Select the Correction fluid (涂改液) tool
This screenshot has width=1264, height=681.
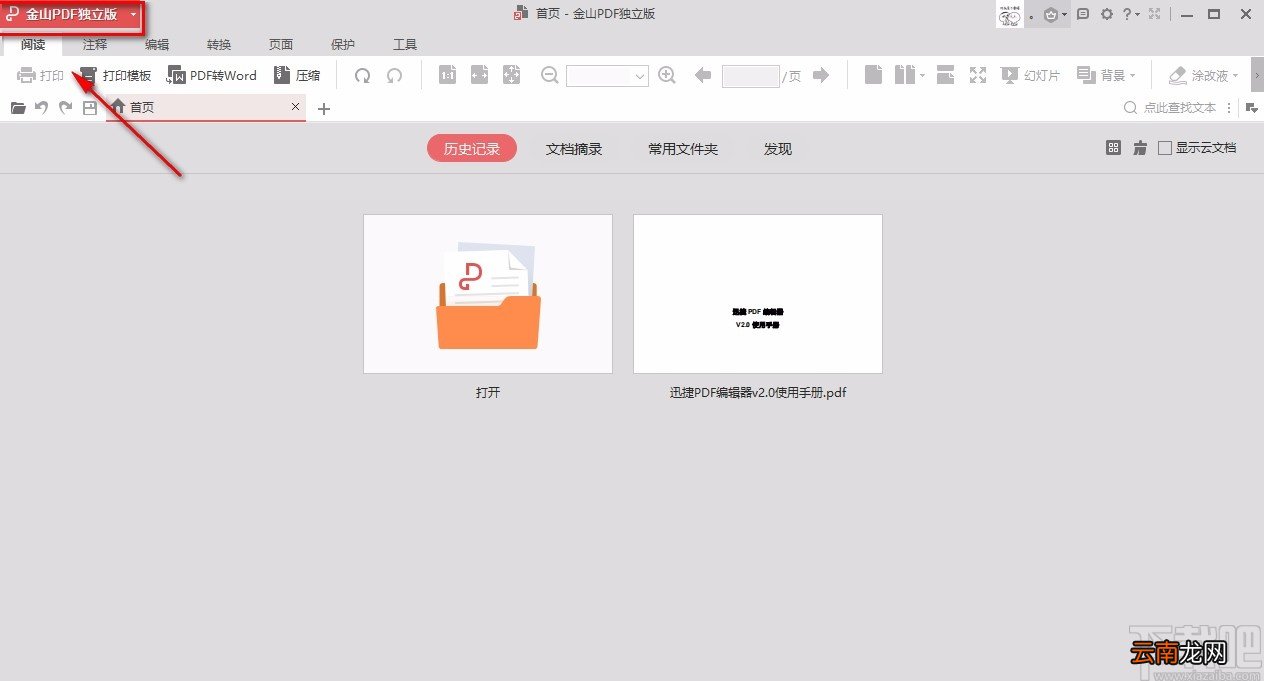pyautogui.click(x=1198, y=75)
